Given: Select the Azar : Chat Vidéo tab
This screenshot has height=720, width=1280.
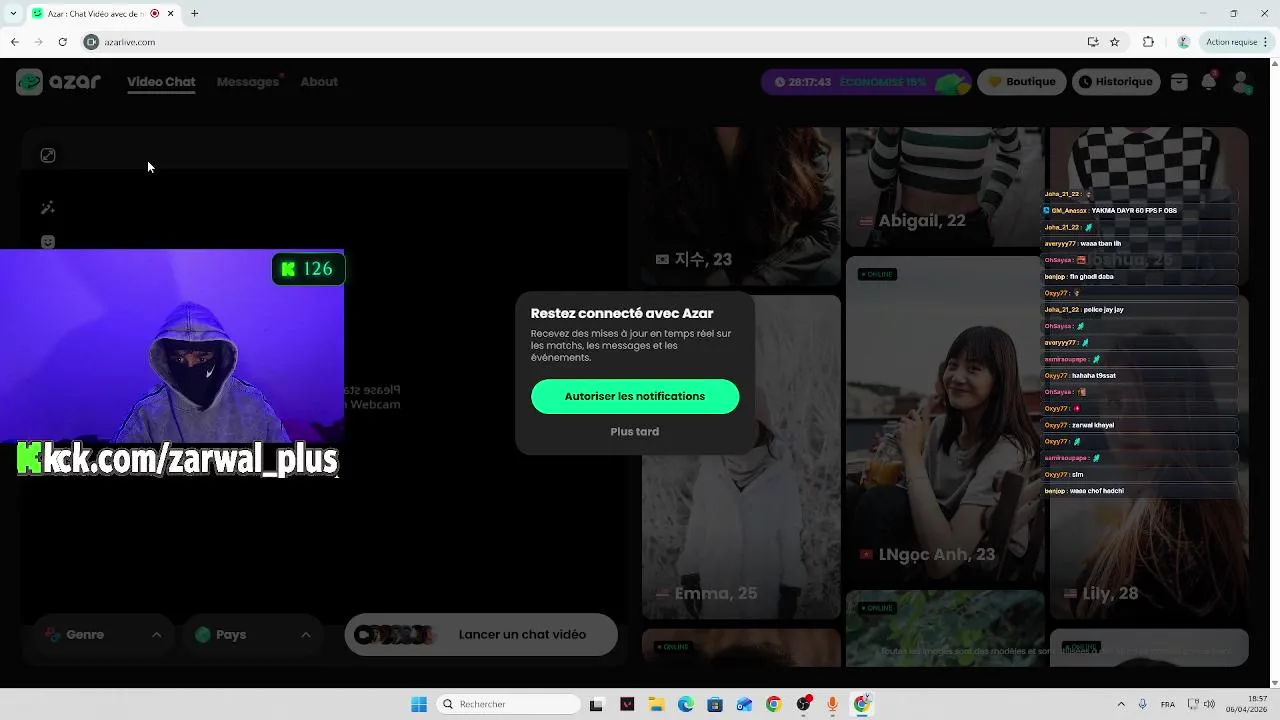Looking at the screenshot, I should click(102, 14).
